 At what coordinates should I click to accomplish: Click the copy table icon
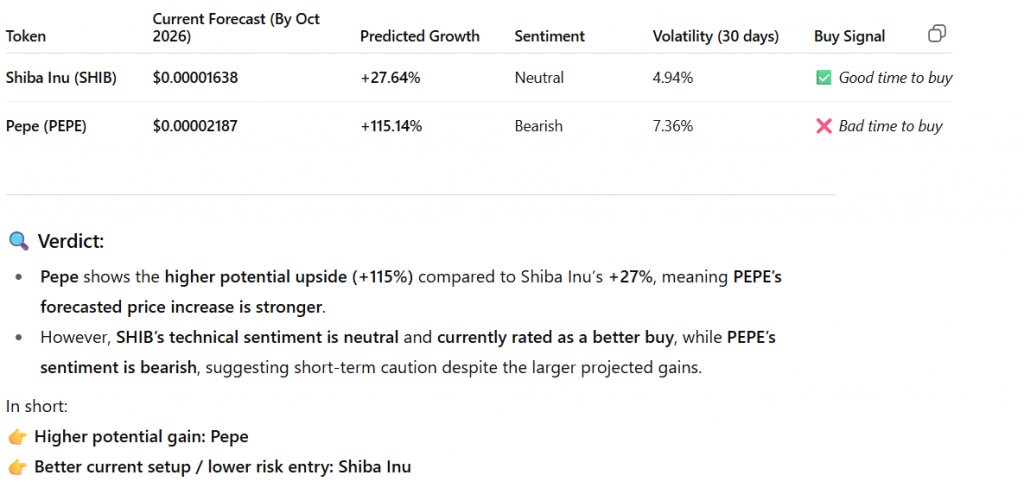click(x=937, y=34)
